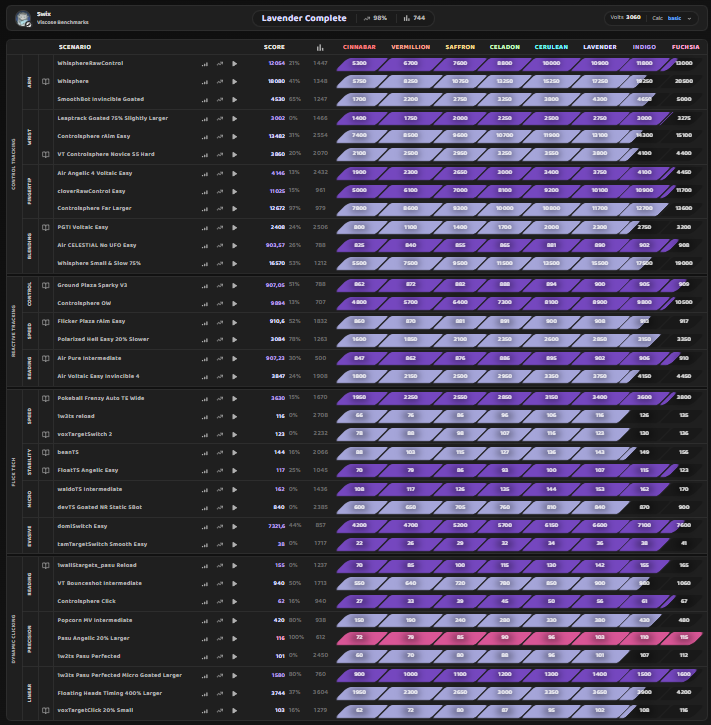Select the FUCHSIA rank header

coord(686,47)
